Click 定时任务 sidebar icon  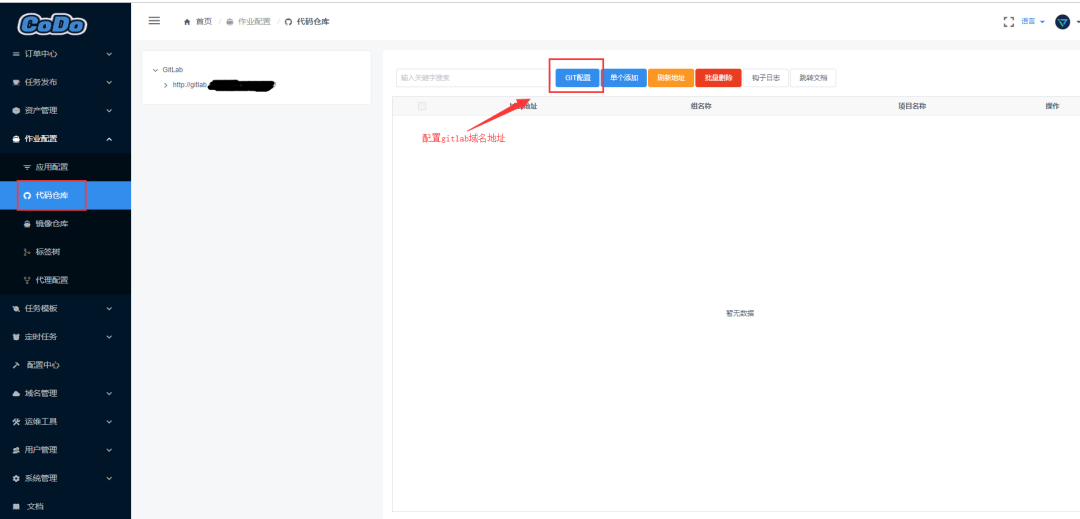point(16,337)
